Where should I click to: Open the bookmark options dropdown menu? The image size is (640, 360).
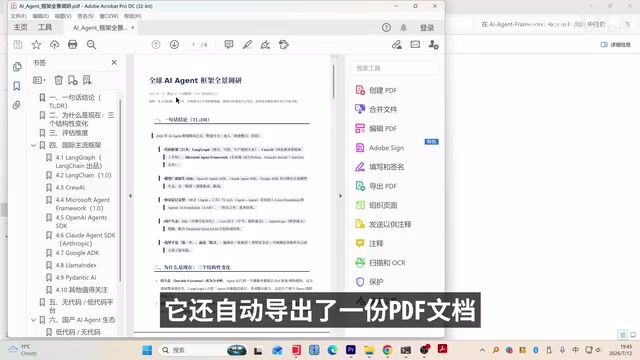pos(39,80)
